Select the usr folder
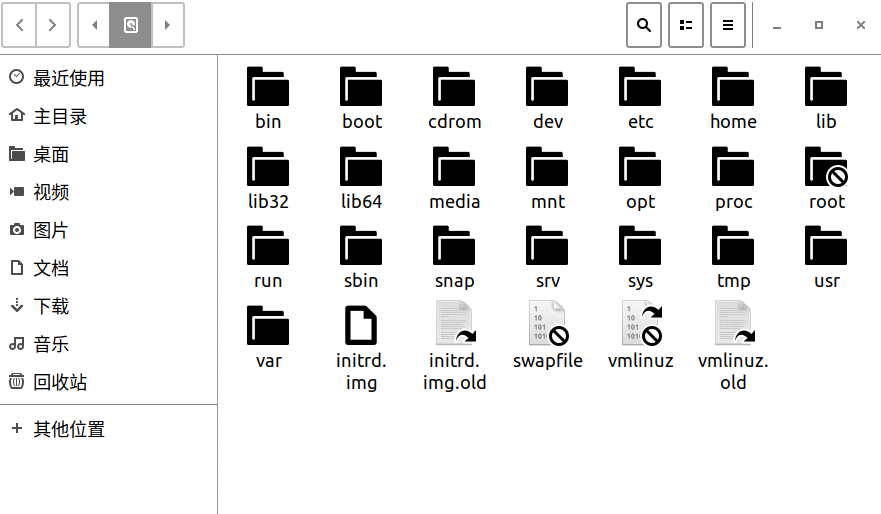 pos(826,257)
